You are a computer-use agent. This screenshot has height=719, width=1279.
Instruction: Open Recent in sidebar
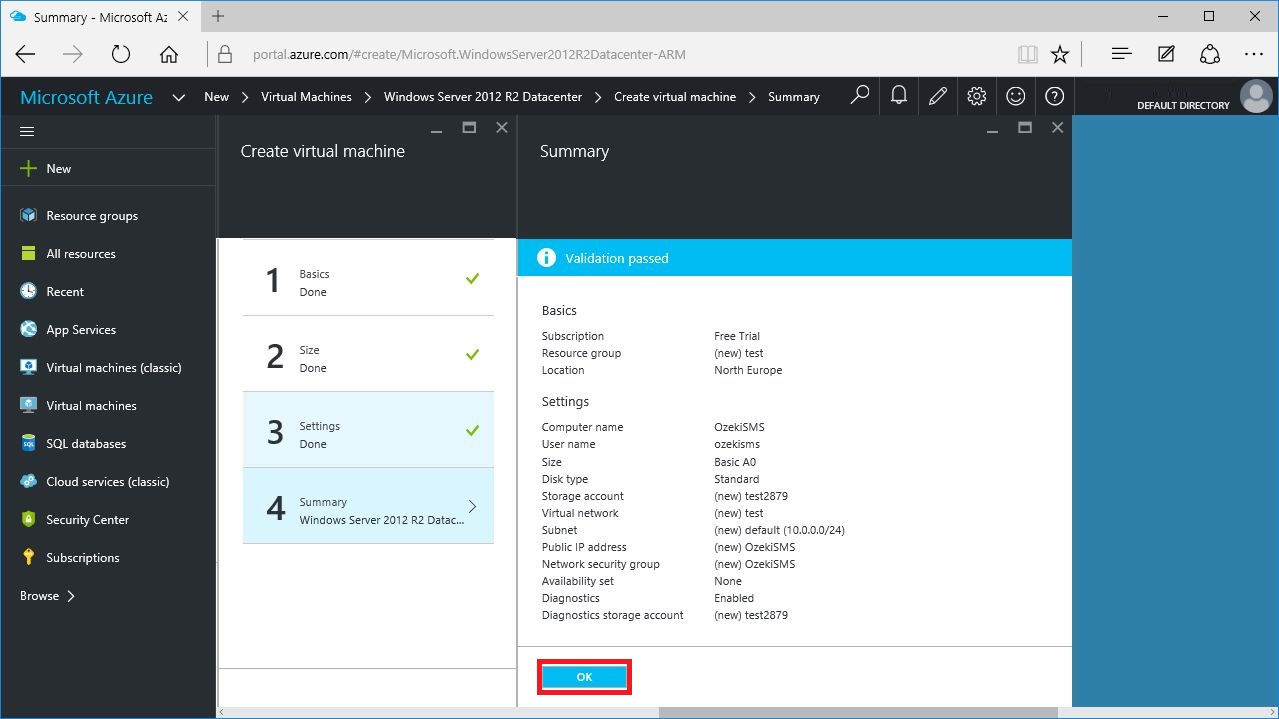coord(51,292)
